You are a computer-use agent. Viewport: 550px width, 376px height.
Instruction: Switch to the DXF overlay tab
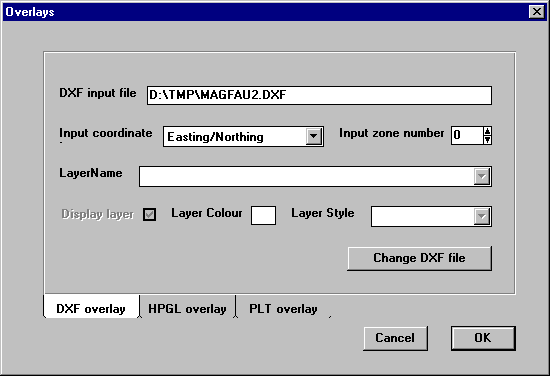(x=91, y=307)
